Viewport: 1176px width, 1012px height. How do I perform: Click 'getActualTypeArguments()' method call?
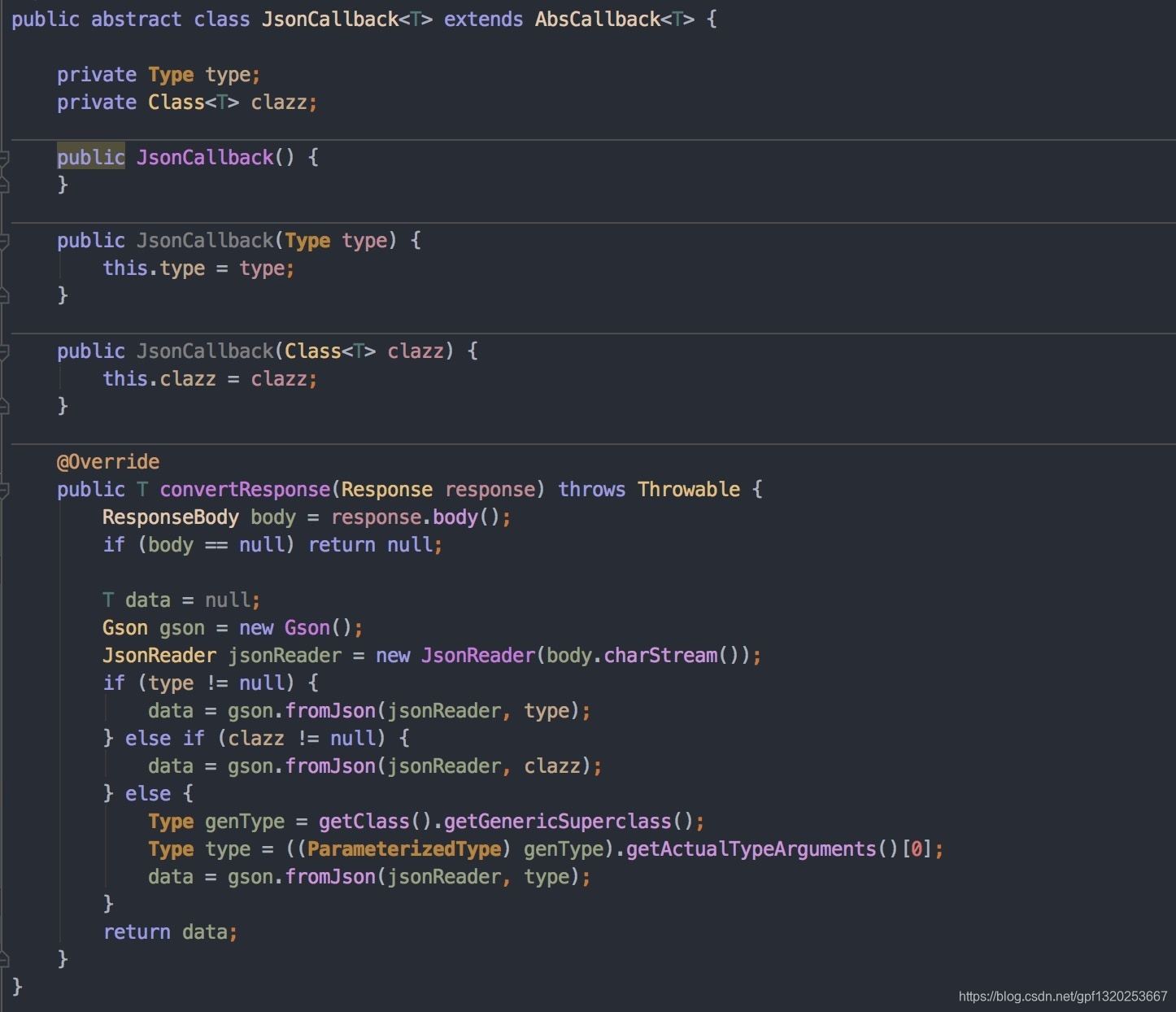pos(763,848)
